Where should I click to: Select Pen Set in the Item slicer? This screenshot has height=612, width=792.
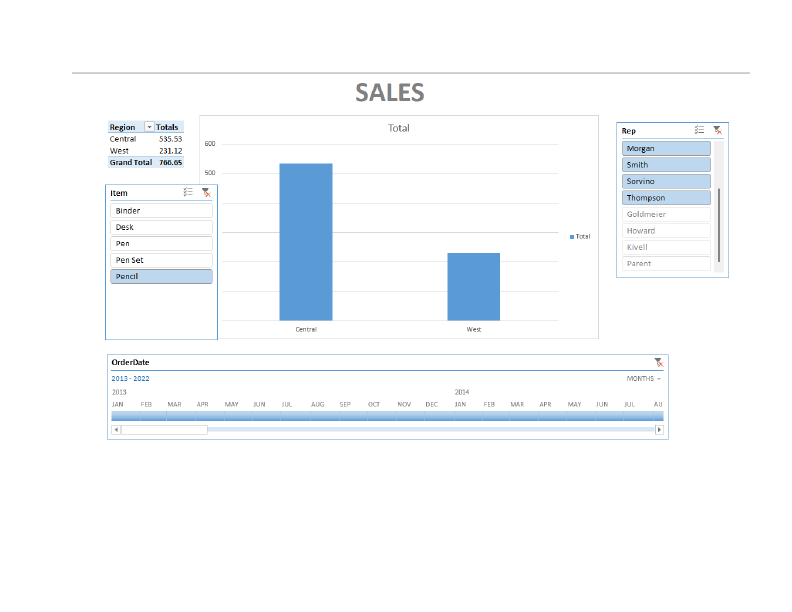(x=161, y=260)
